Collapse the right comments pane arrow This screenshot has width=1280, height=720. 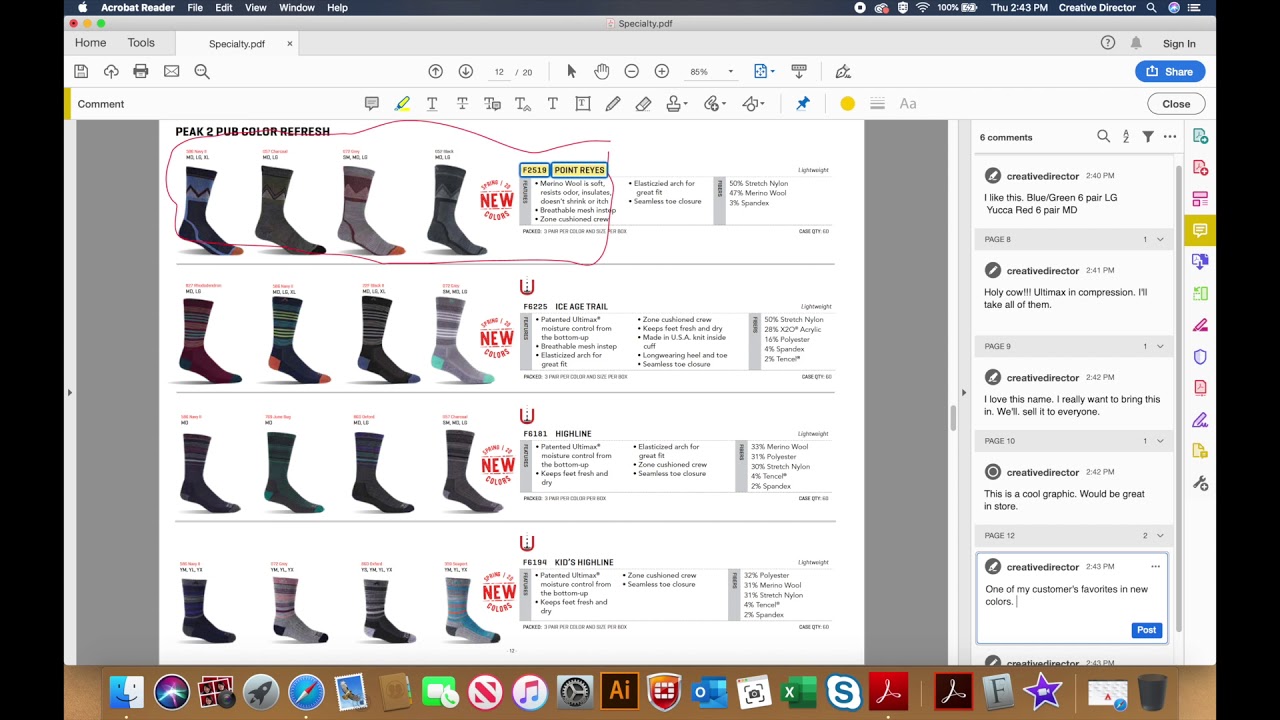tap(963, 392)
